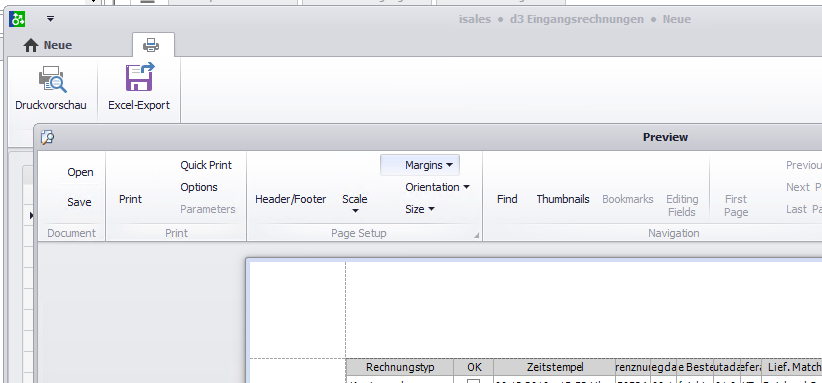Select the printer ribbon tab

click(152, 45)
